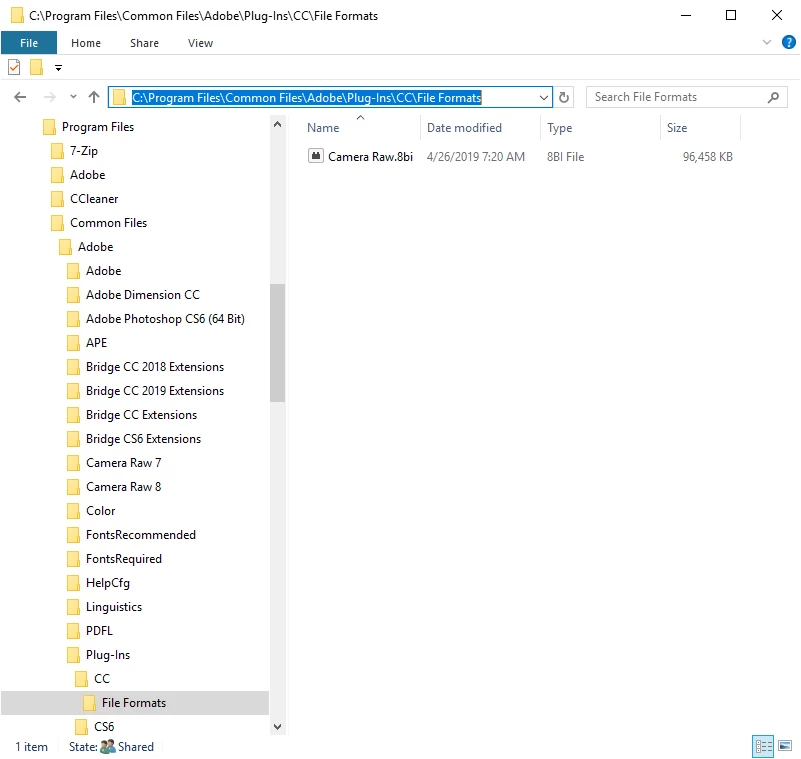
Task: Select File Formats in the tree
Action: click(134, 703)
